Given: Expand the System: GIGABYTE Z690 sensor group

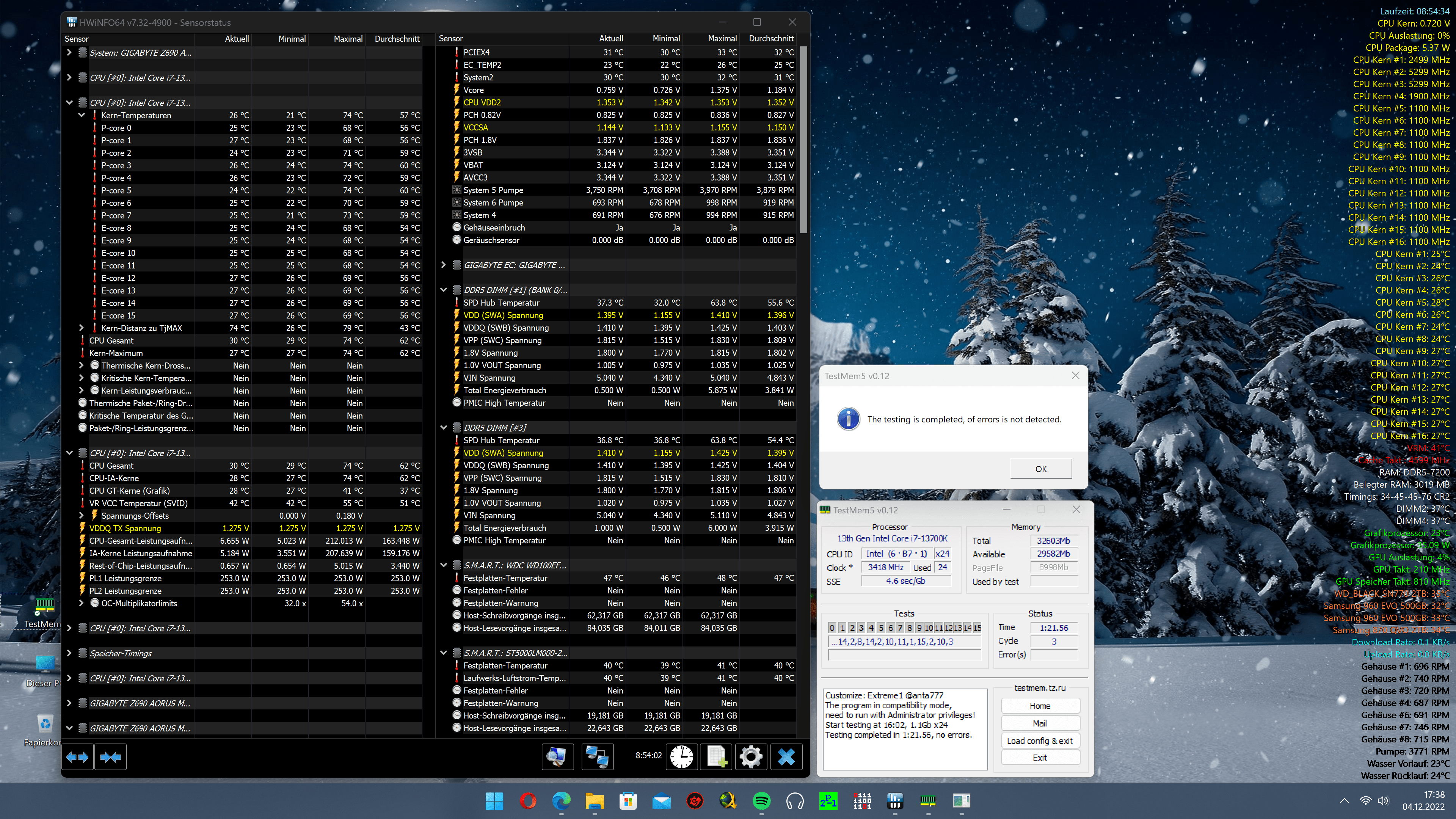Looking at the screenshot, I should (x=69, y=53).
